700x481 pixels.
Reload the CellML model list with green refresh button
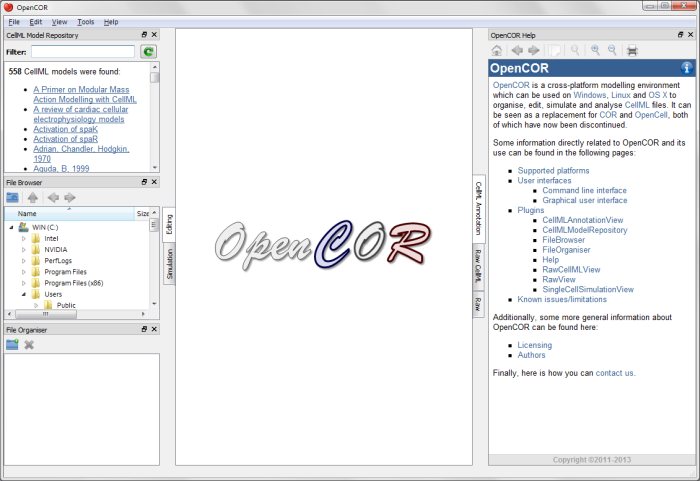tap(148, 52)
